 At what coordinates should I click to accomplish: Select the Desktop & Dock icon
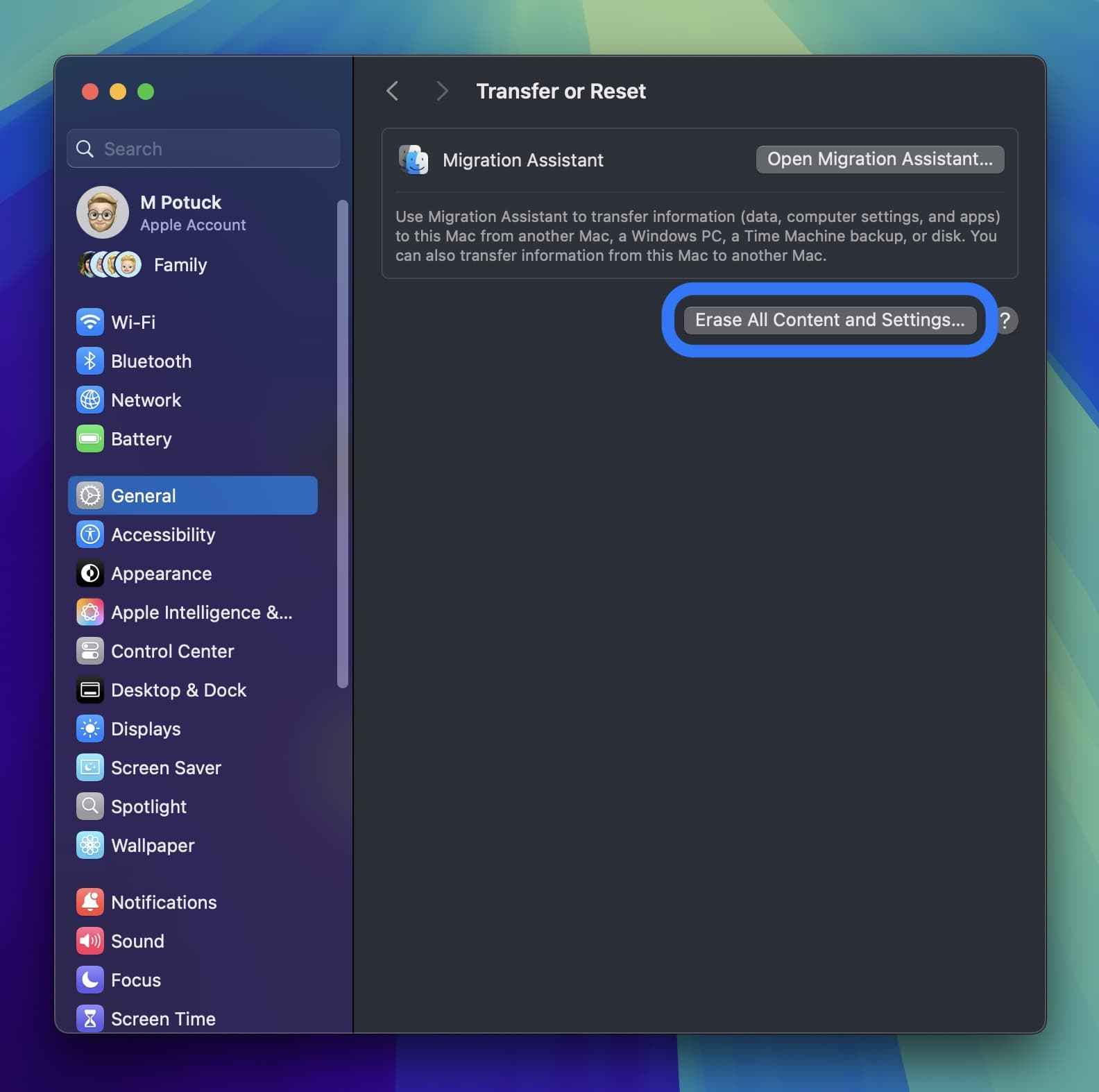[90, 690]
